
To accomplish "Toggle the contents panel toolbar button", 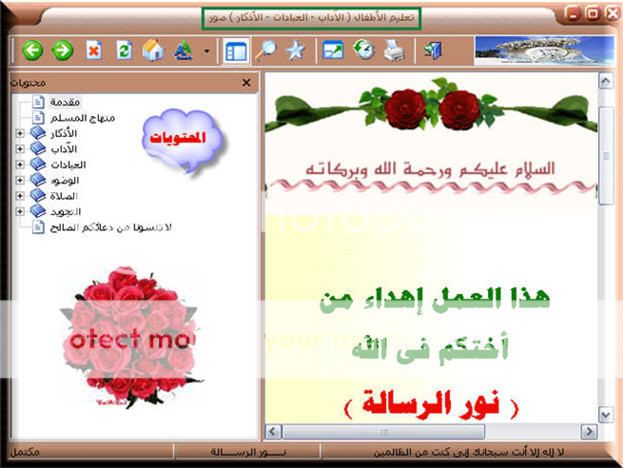I will (236, 51).
